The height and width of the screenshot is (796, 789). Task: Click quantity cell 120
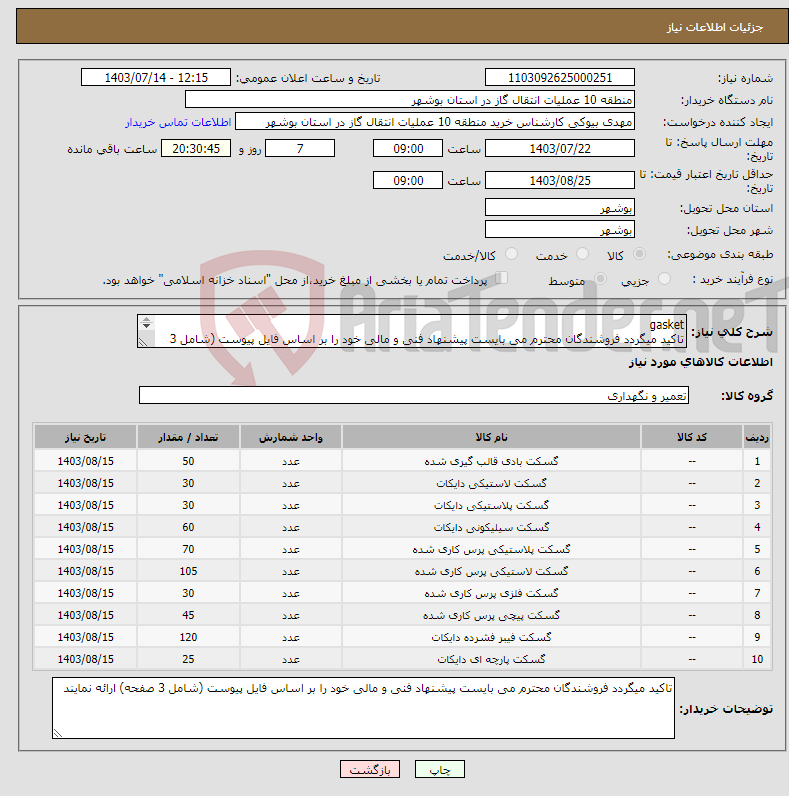188,637
